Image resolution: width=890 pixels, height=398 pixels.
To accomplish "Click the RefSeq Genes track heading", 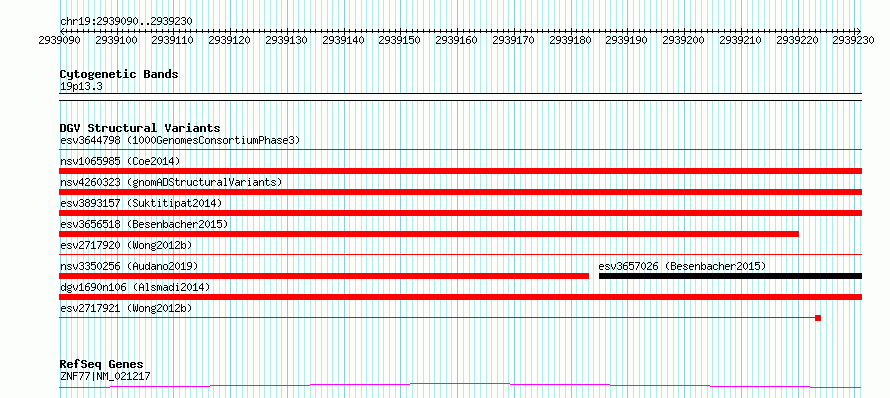I will tap(102, 365).
